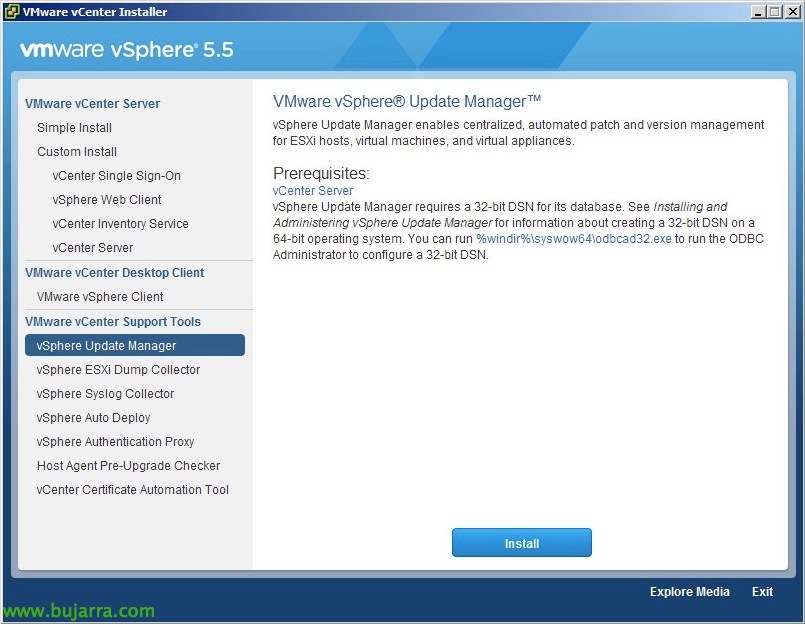
Task: Click the Prerequisites heading
Action: pos(321,174)
